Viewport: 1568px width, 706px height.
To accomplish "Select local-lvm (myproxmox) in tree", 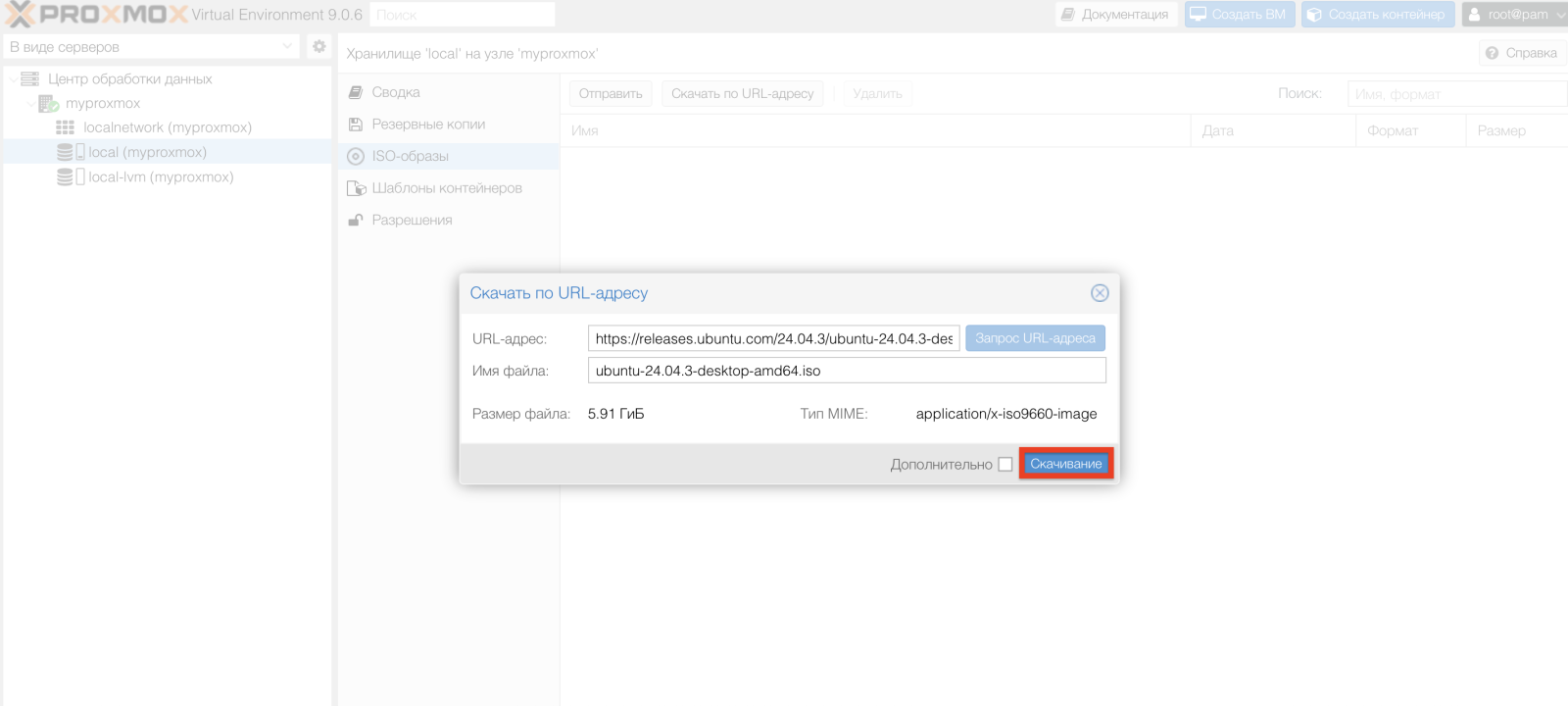I will click(161, 176).
